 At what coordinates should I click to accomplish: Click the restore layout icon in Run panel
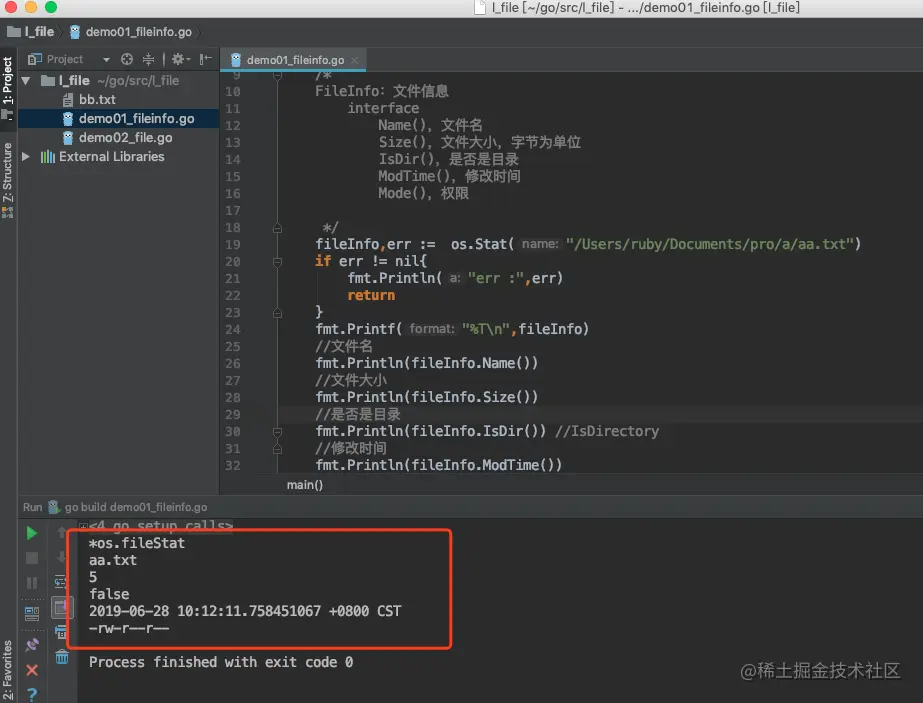pyautogui.click(x=32, y=614)
